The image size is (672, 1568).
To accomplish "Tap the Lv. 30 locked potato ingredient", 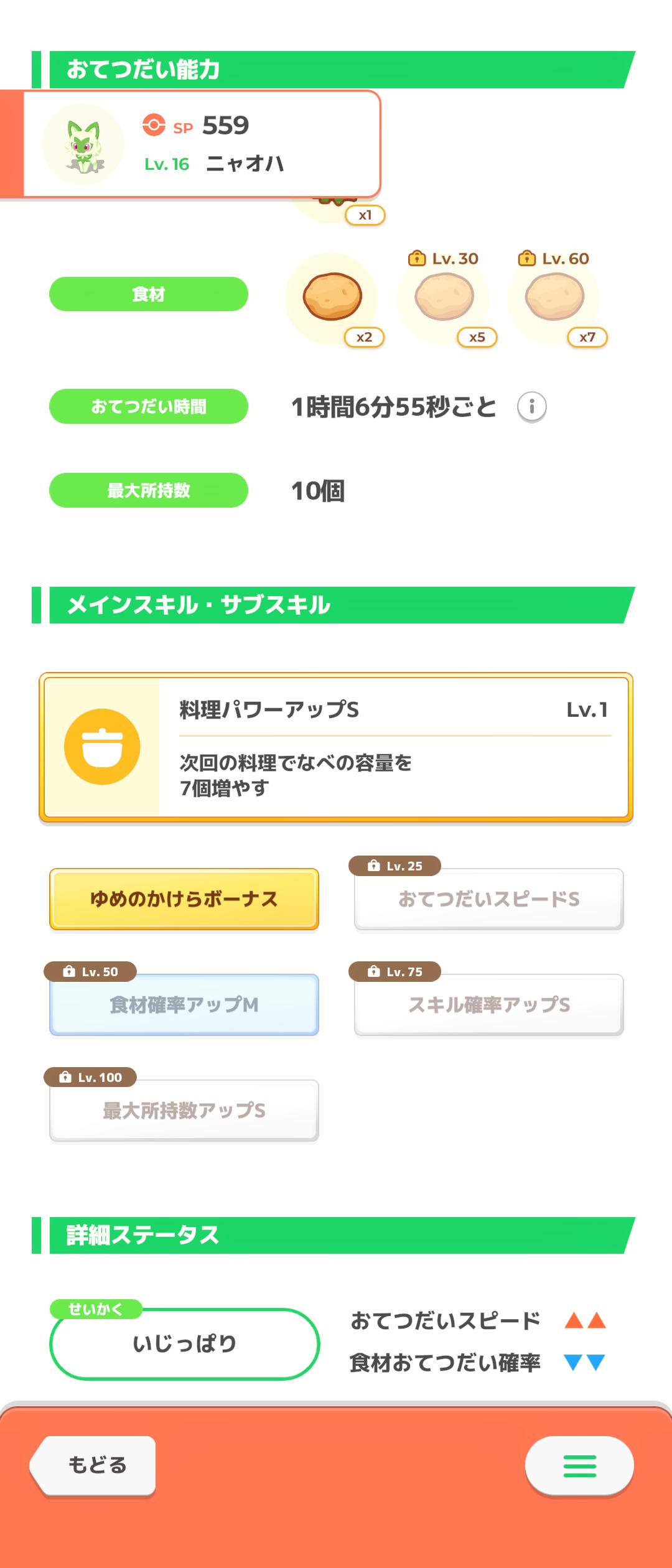I will [x=444, y=298].
